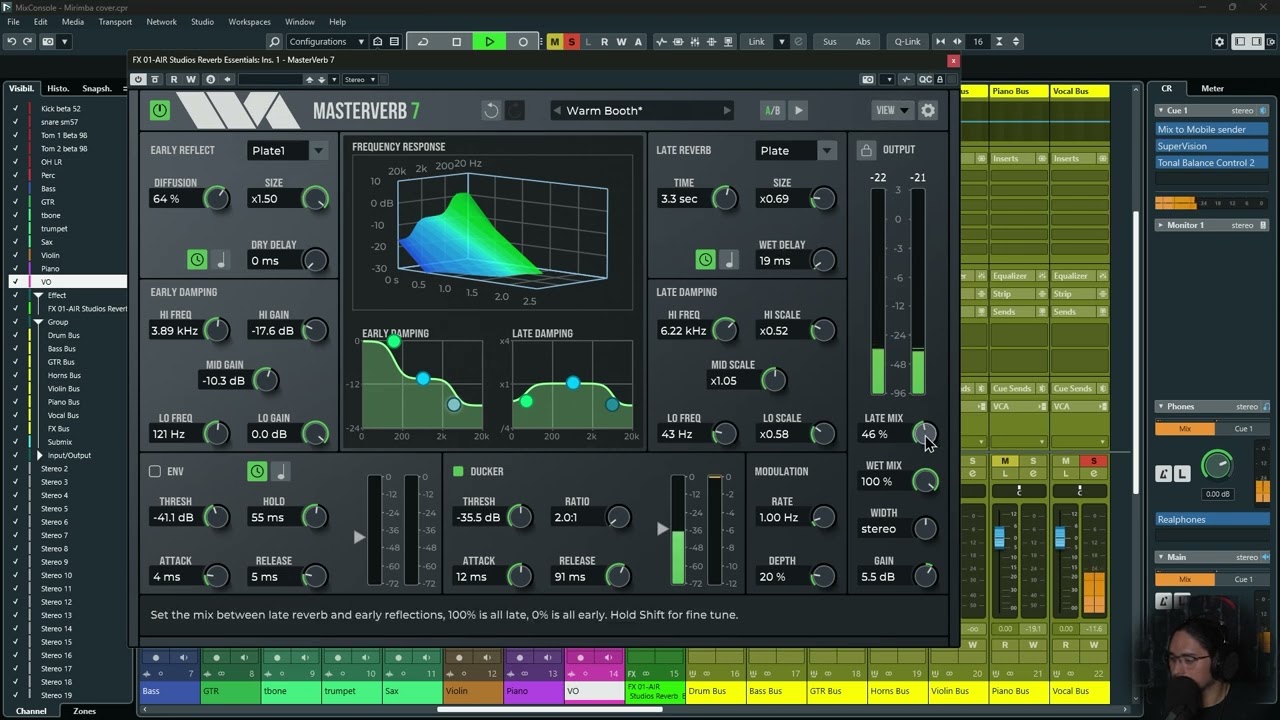Screen dimensions: 1280x720
Task: Click the red S solo-all button
Action: pyautogui.click(x=572, y=42)
